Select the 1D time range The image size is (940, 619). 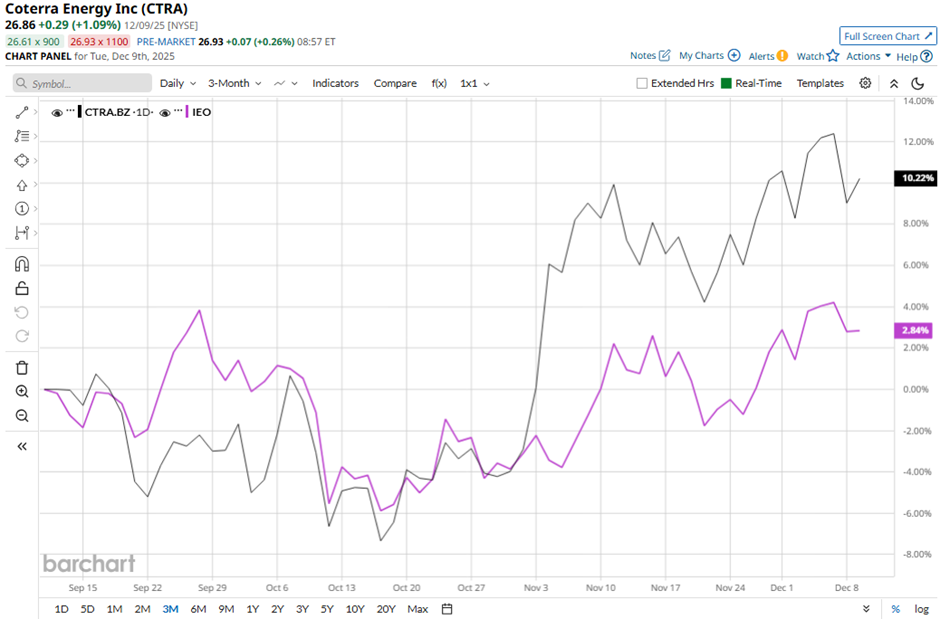pos(61,609)
